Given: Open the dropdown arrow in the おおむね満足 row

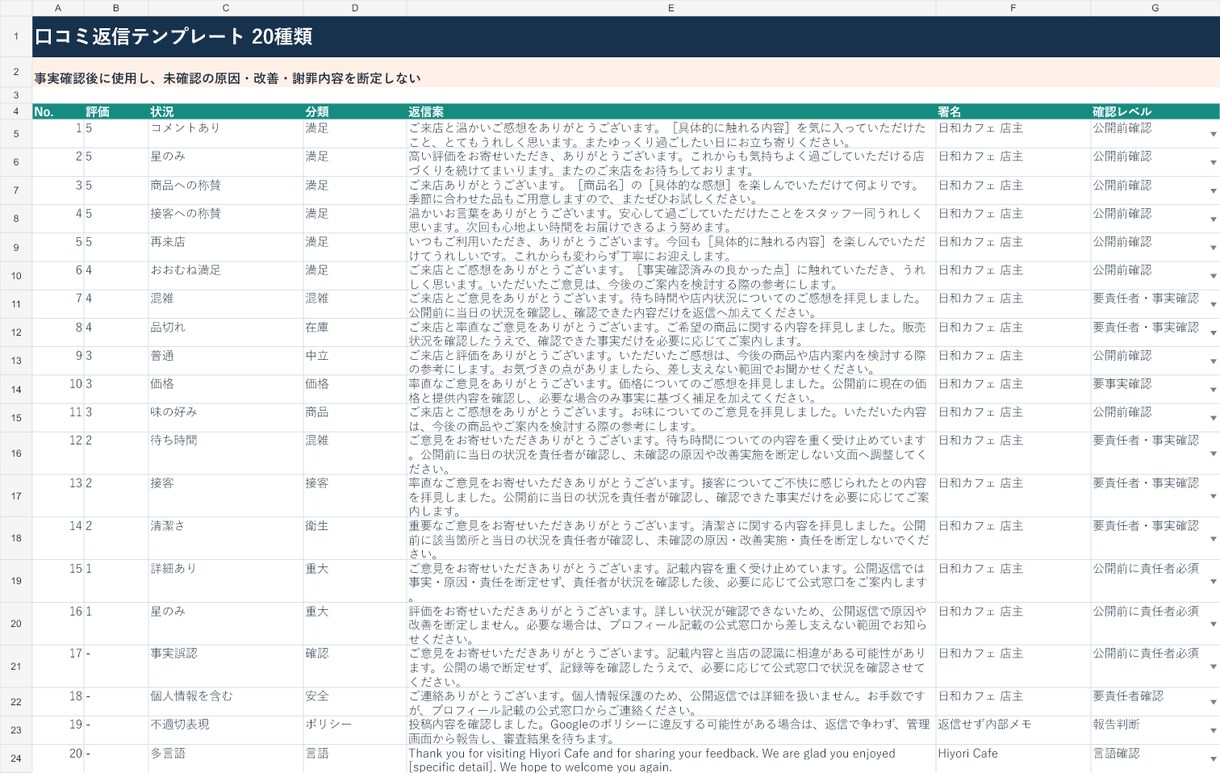Looking at the screenshot, I should (x=1213, y=276).
